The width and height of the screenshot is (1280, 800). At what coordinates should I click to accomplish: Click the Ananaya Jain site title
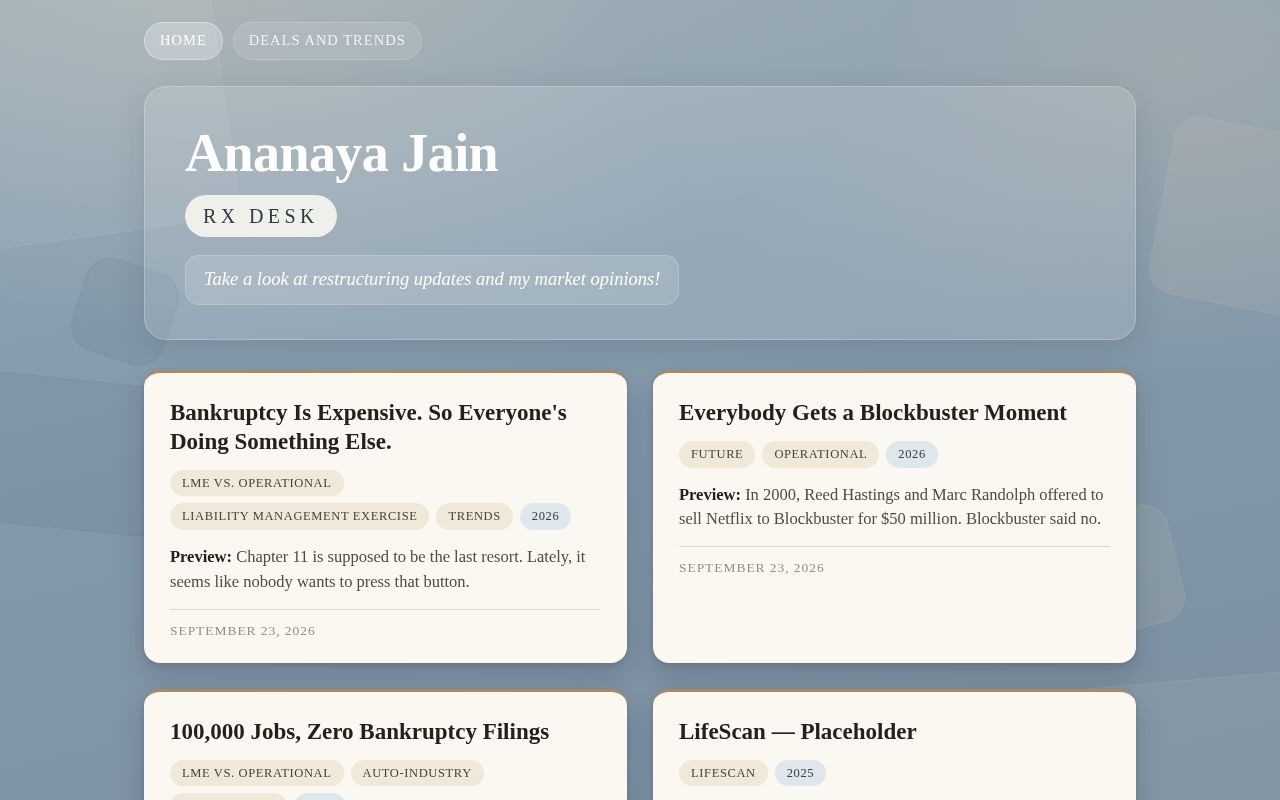point(341,153)
